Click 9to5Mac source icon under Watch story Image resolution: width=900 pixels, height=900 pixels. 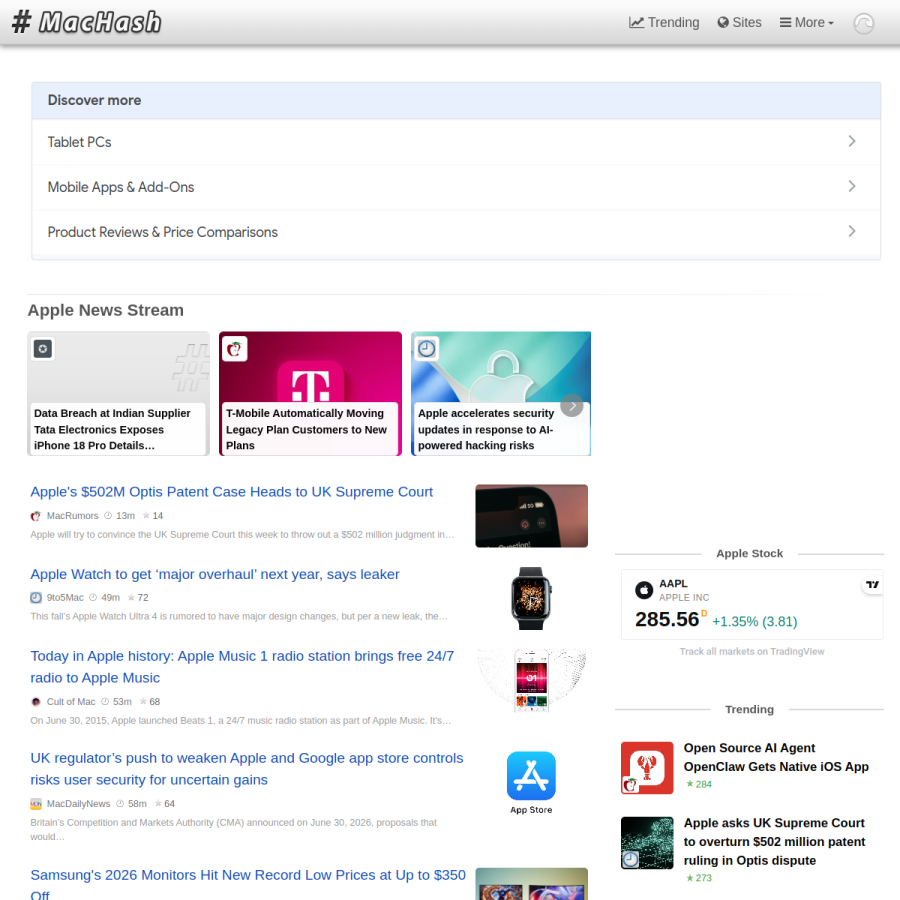[x=36, y=598]
